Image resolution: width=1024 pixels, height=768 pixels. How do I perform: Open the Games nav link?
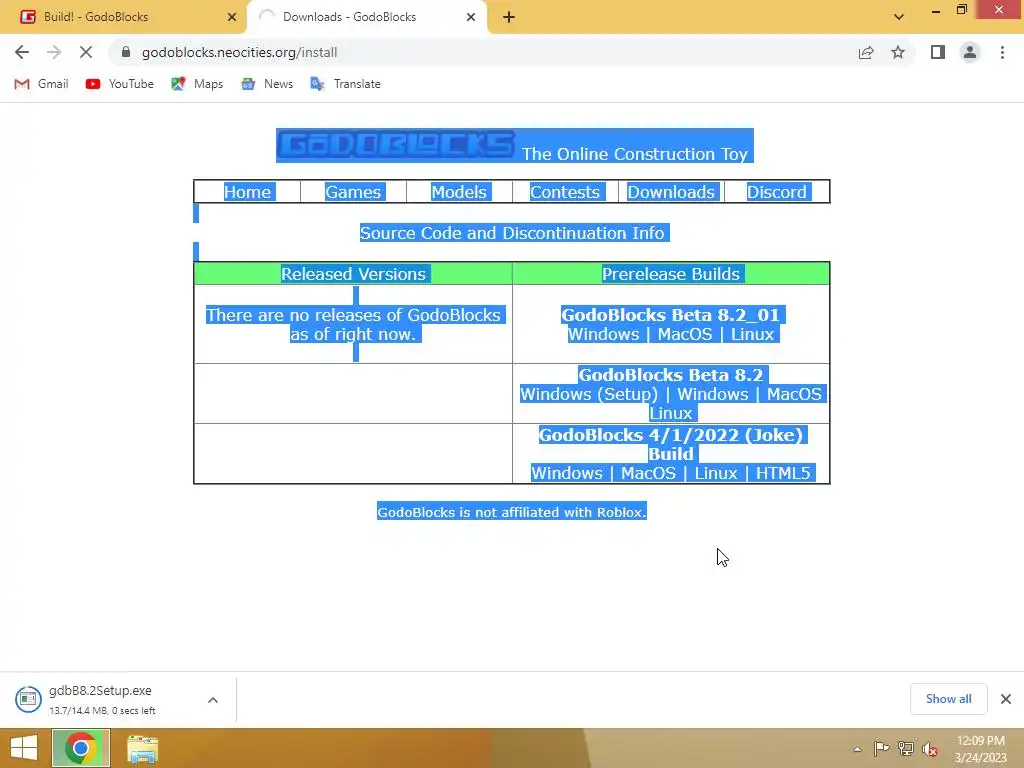[353, 192]
